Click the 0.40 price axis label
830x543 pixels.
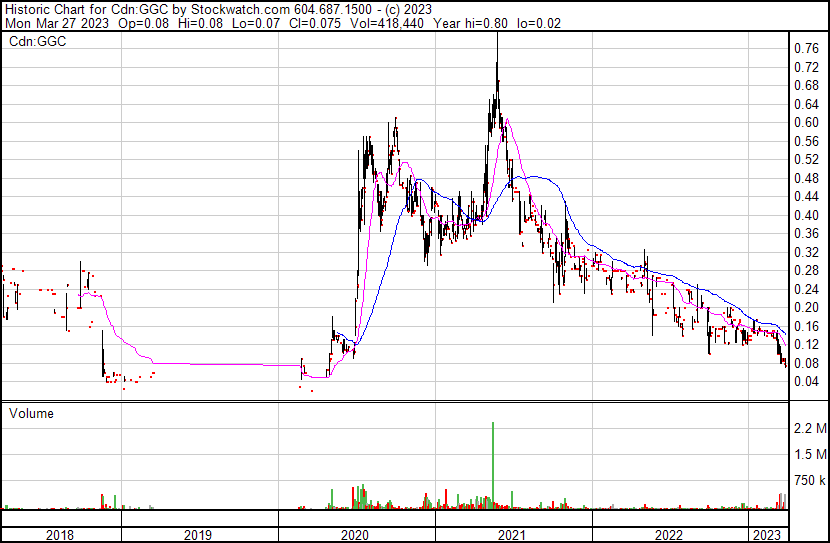pyautogui.click(x=806, y=215)
